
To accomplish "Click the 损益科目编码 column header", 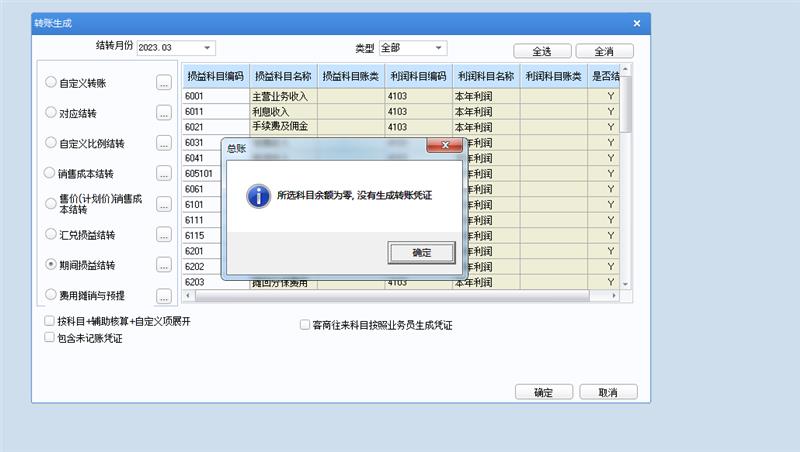I will [x=215, y=76].
